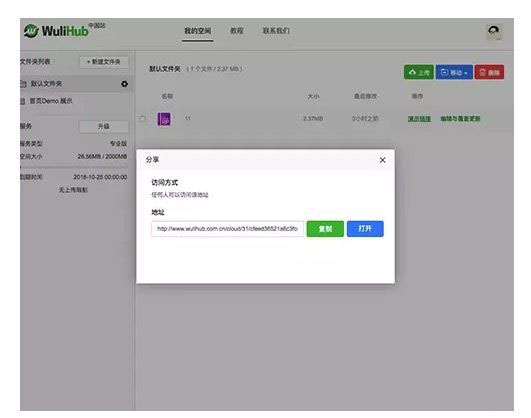Click the WuliHub logo

[x=65, y=30]
